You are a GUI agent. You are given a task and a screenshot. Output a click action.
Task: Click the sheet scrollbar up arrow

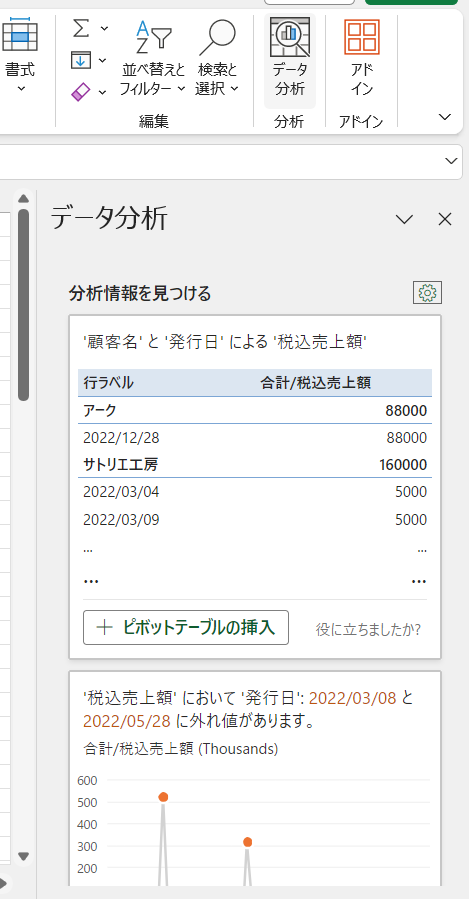(23, 198)
